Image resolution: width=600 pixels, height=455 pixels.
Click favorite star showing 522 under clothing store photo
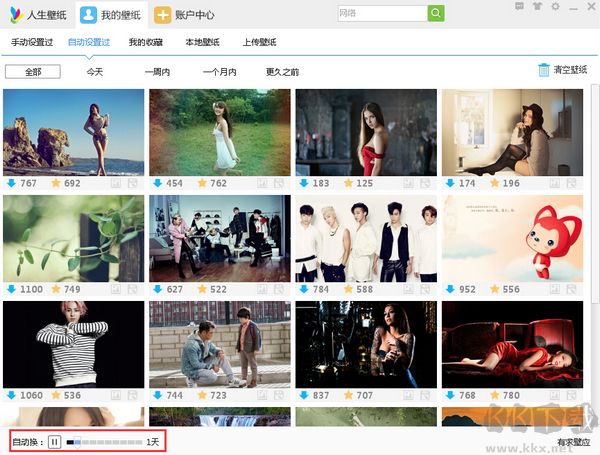[x=202, y=289]
